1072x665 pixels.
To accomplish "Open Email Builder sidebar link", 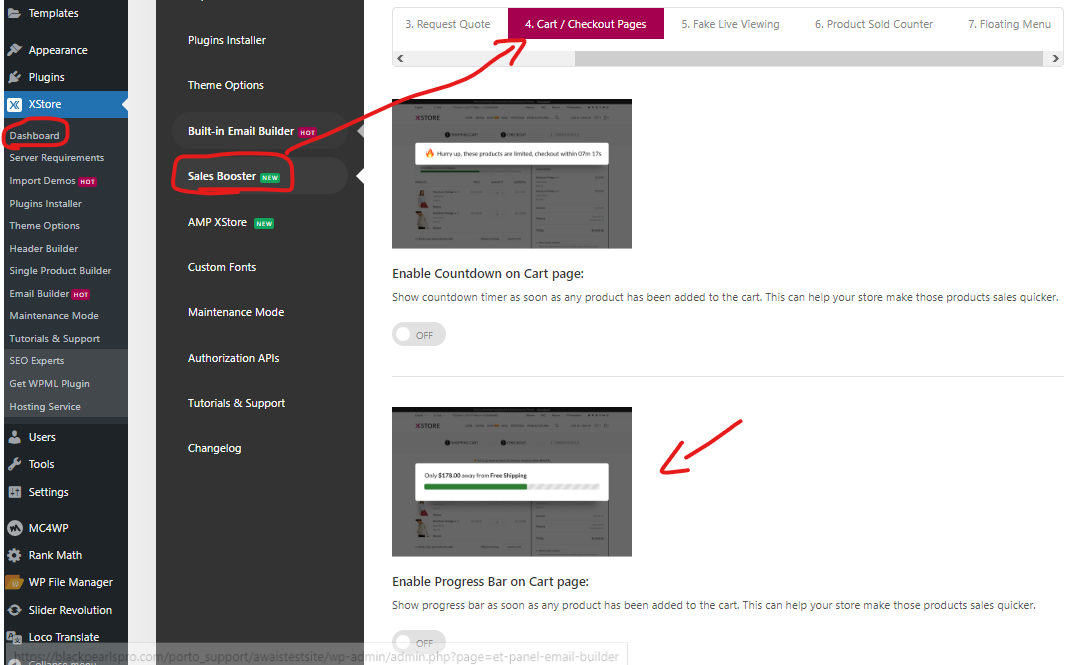I will (49, 294).
